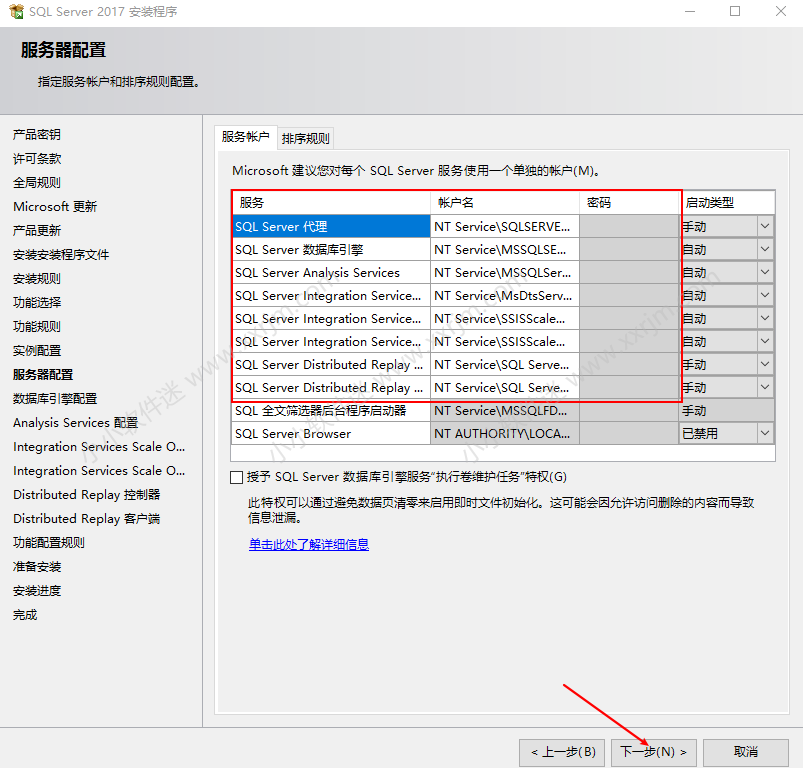
Task: Open the 单击此处了解详细信息 link
Action: [309, 544]
